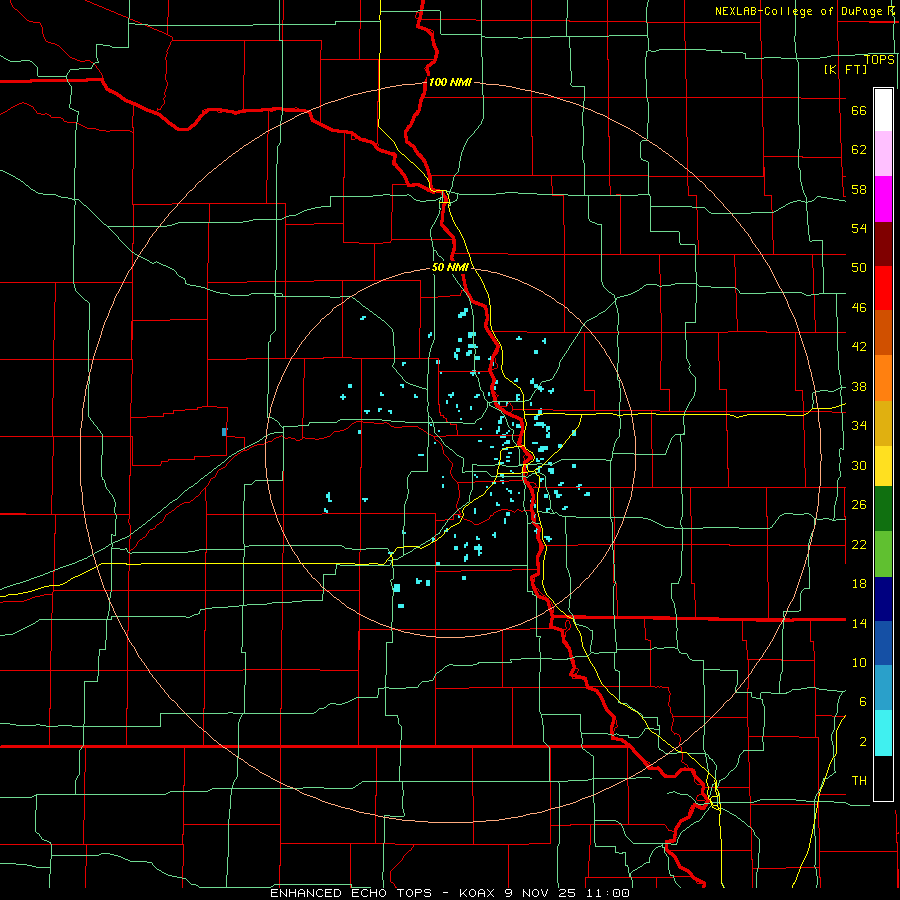
Task: Click the black TH legend swatch
Action: point(883,778)
